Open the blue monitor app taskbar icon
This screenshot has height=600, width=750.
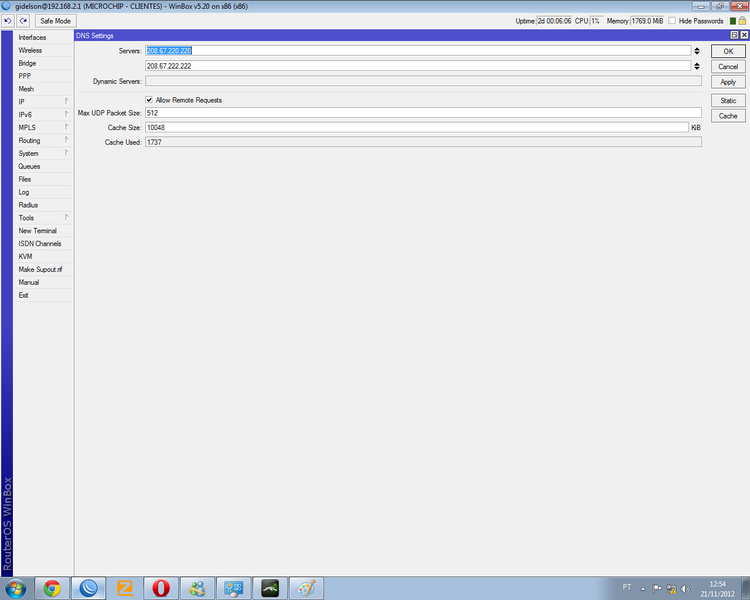(233, 588)
